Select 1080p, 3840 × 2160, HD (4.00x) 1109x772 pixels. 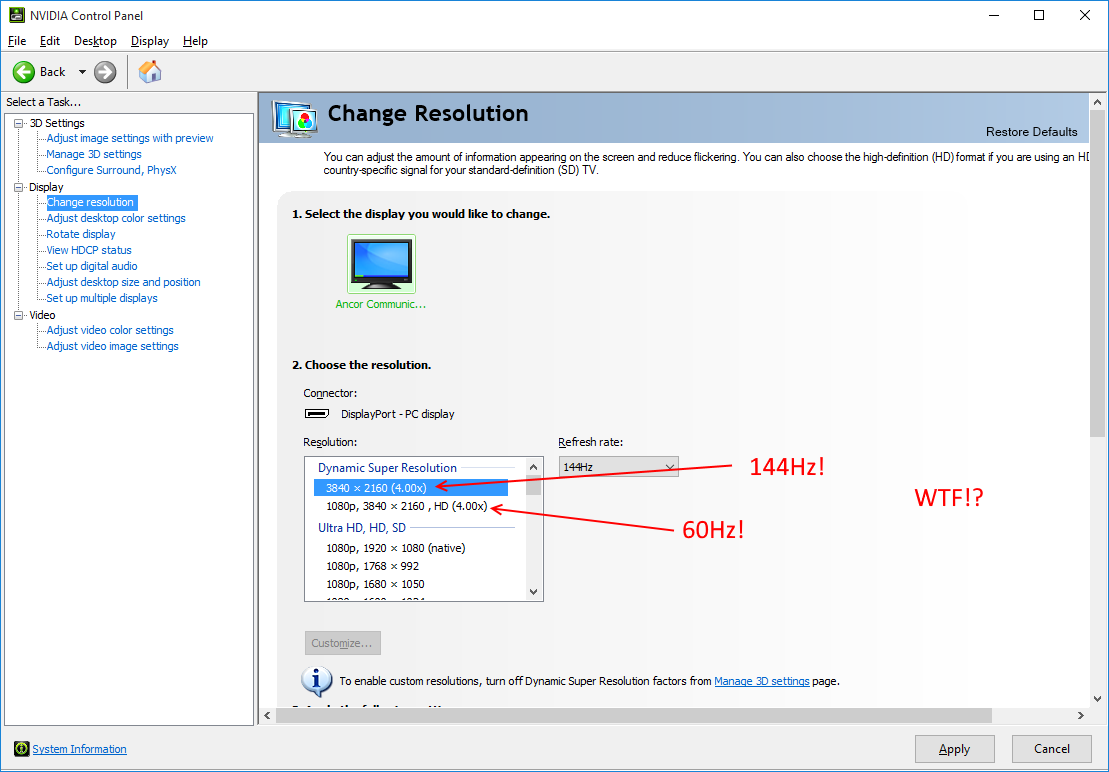click(407, 506)
